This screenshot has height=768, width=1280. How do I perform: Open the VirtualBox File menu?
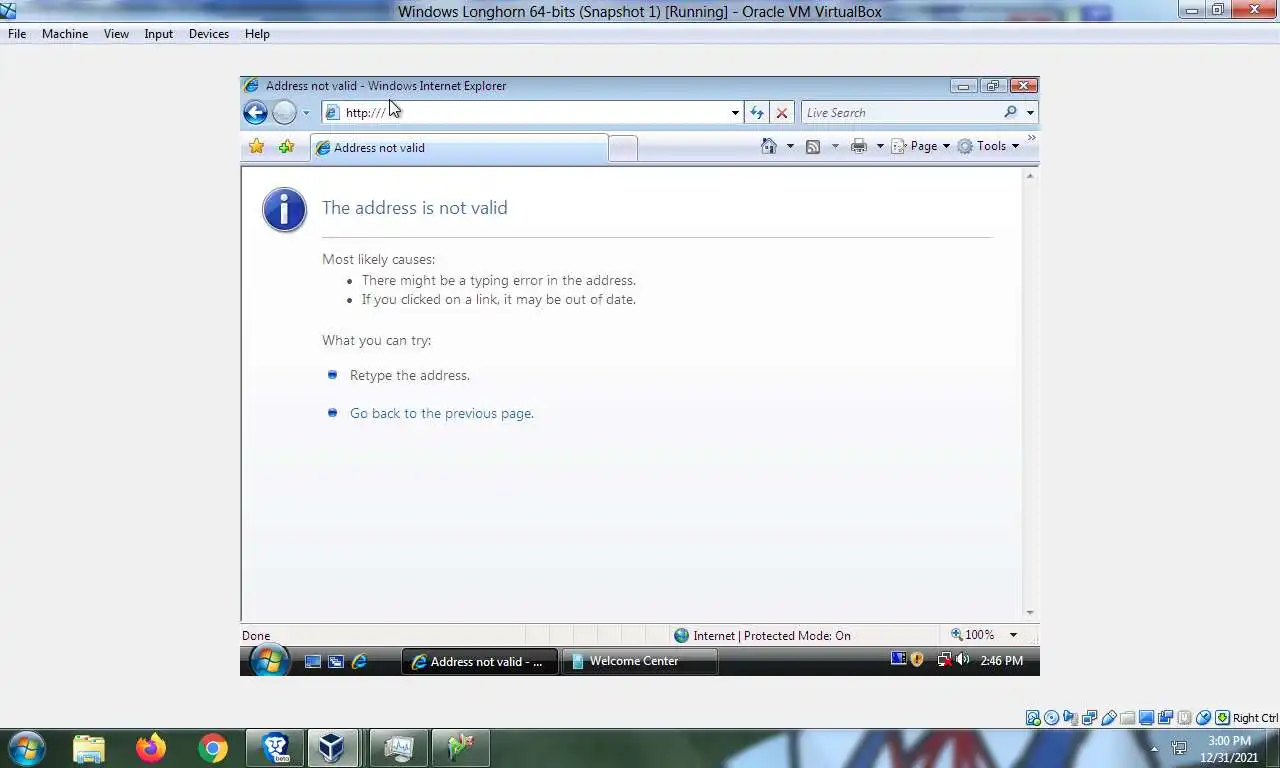coord(17,34)
